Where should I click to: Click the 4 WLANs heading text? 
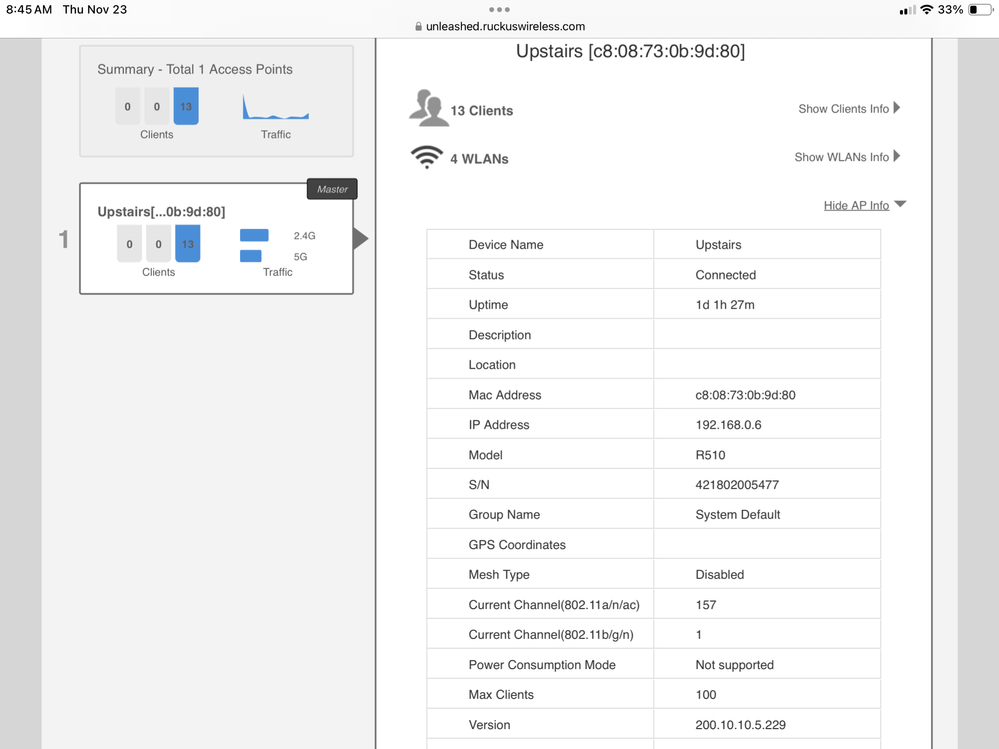coord(479,159)
